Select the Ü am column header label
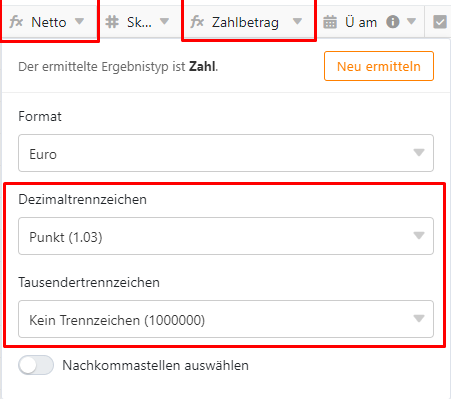Viewport: 451px width, 399px height. click(x=361, y=22)
